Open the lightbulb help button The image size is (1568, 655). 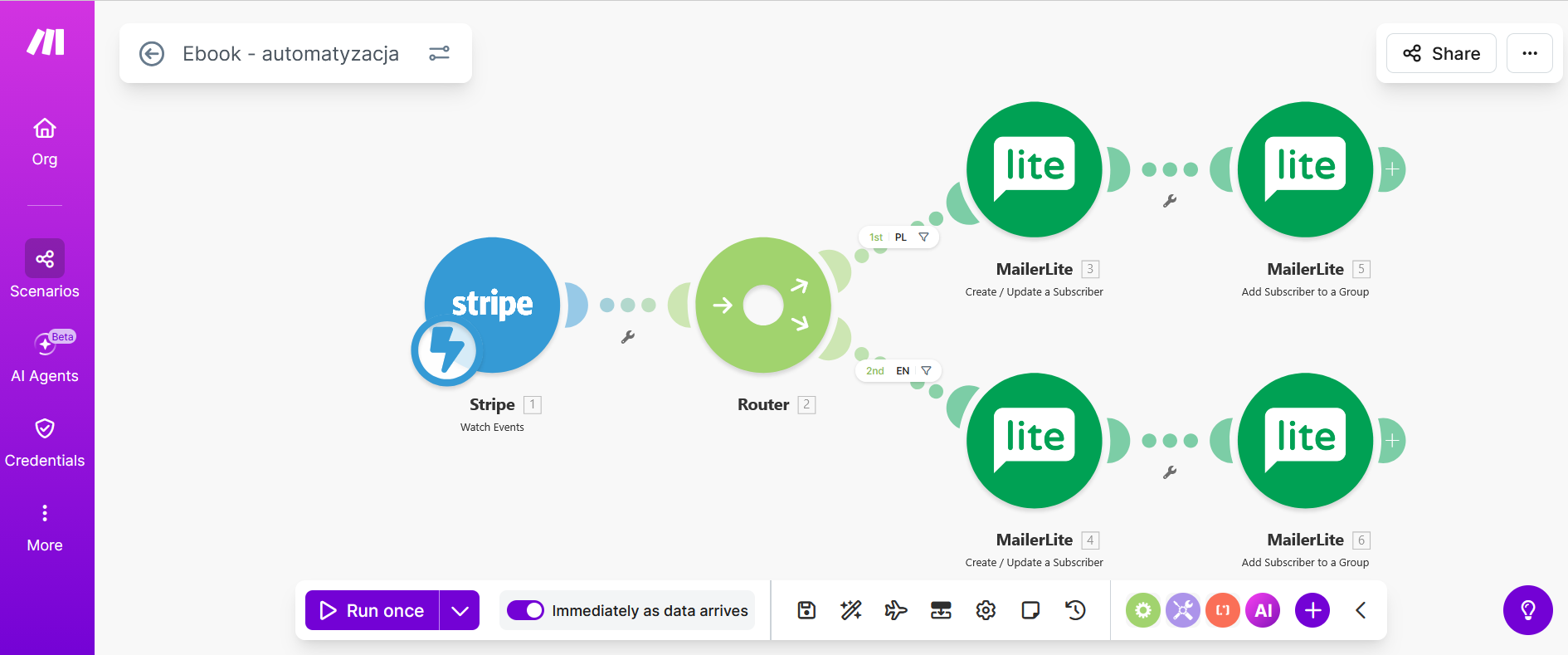pos(1528,610)
